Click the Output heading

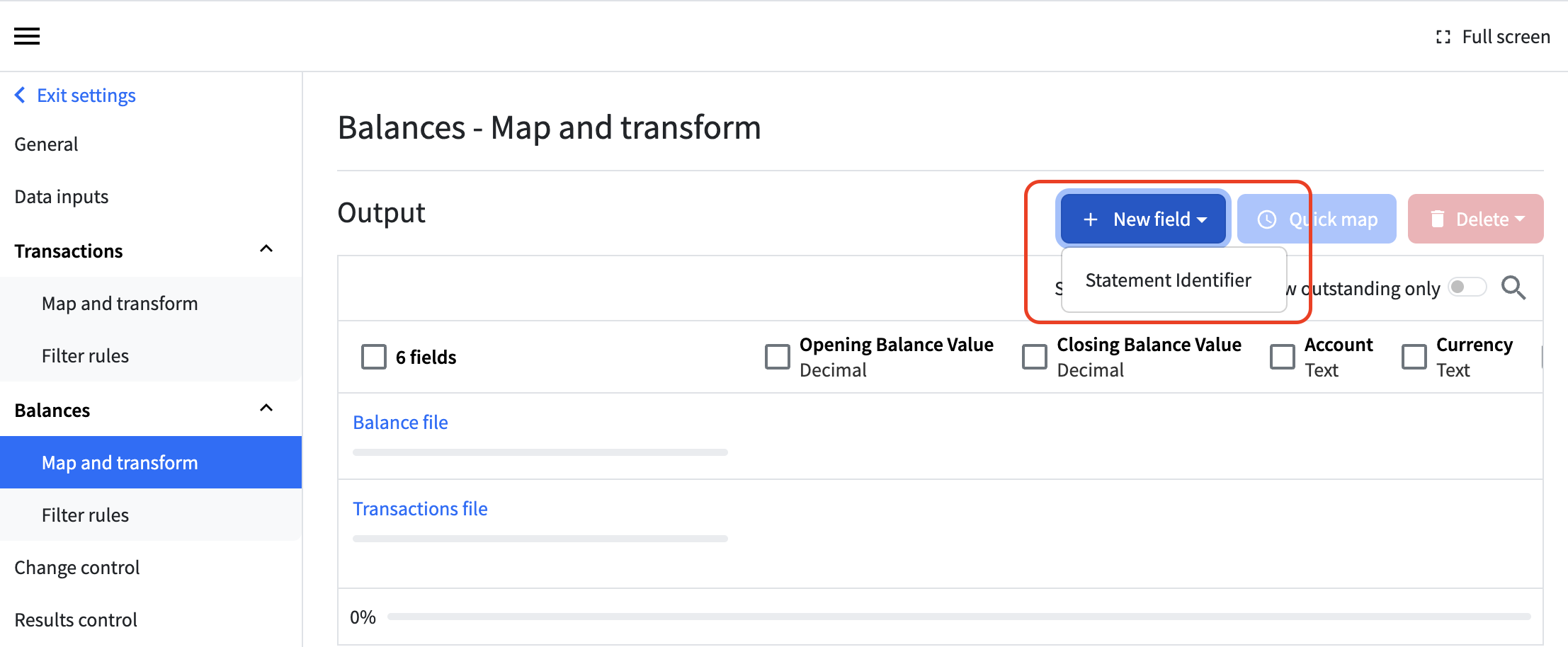[x=381, y=212]
